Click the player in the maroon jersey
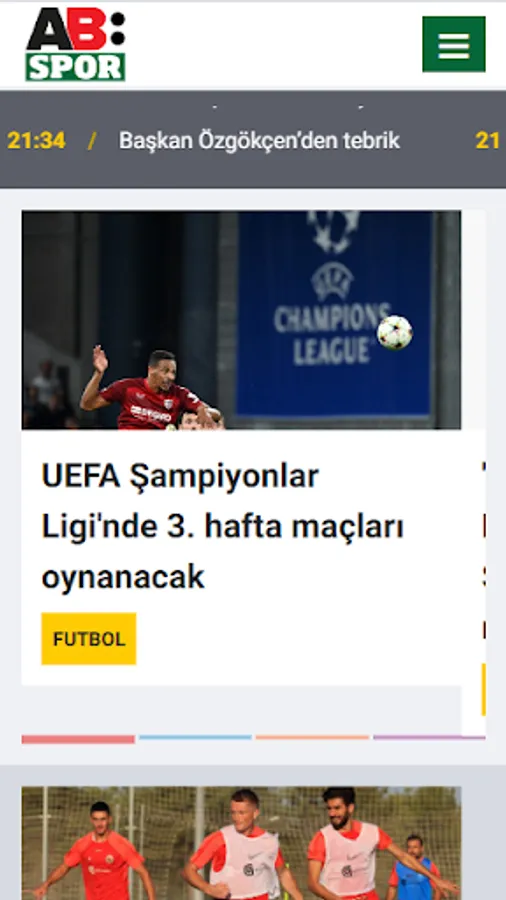 (x=148, y=390)
